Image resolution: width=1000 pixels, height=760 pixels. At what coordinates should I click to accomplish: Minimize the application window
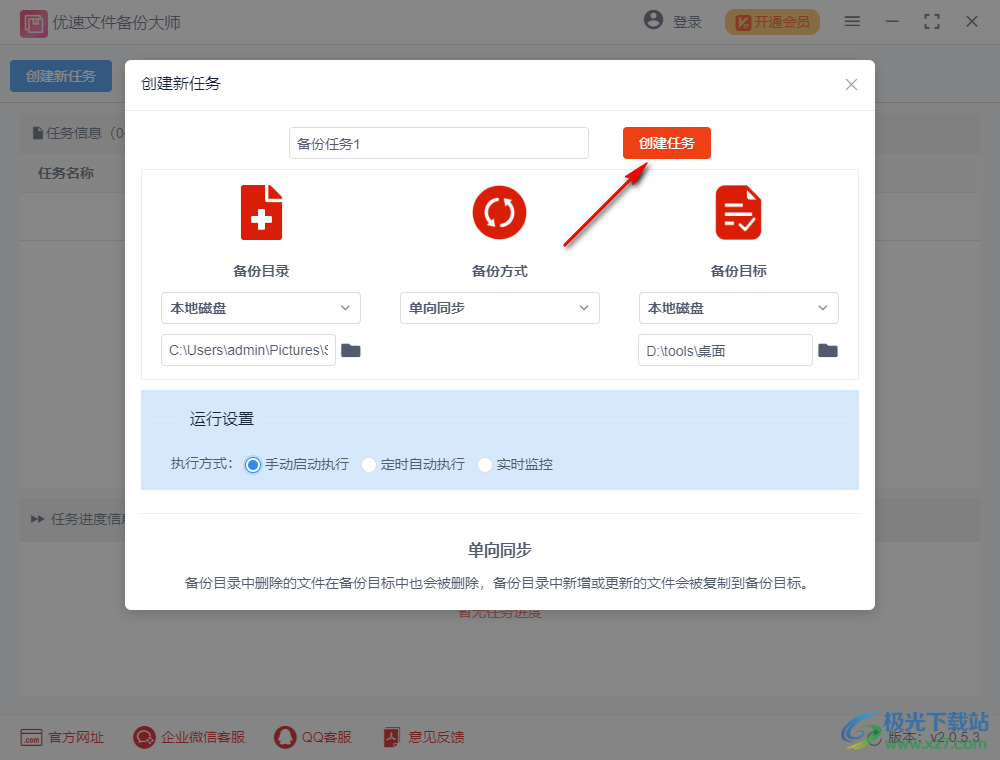pyautogui.click(x=892, y=22)
